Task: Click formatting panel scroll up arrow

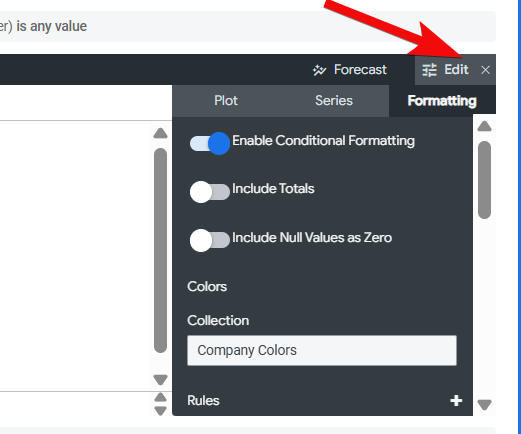Action: coord(484,126)
